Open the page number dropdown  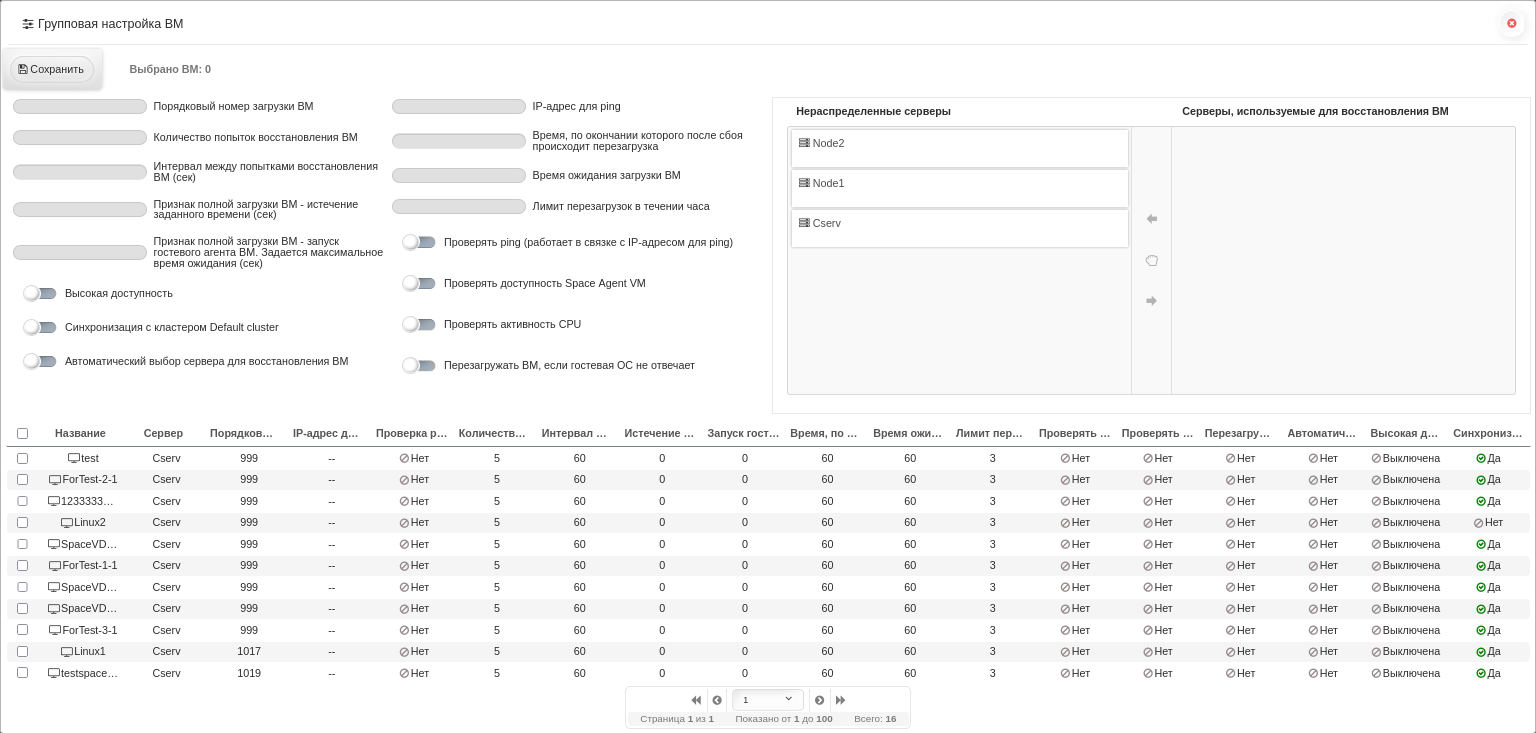(x=768, y=700)
